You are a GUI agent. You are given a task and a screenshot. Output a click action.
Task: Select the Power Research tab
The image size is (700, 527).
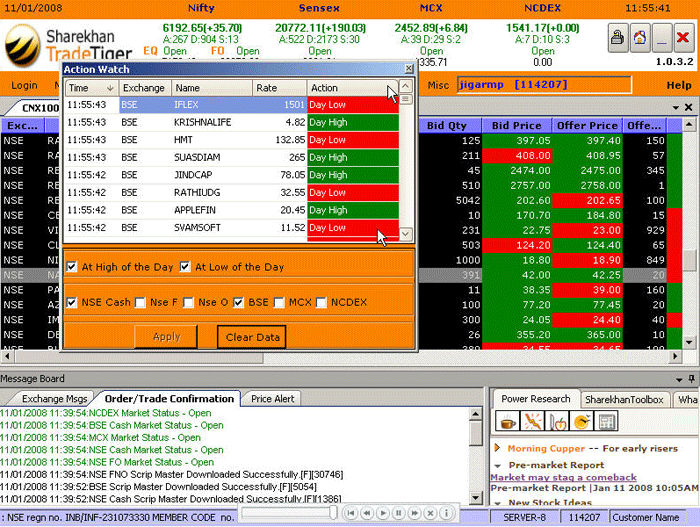click(535, 399)
